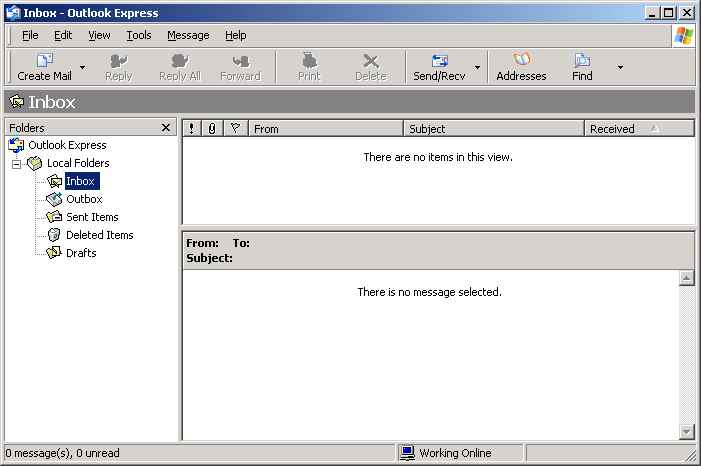Sort by the Attachment paperclip column
The width and height of the screenshot is (701, 466).
[212, 128]
